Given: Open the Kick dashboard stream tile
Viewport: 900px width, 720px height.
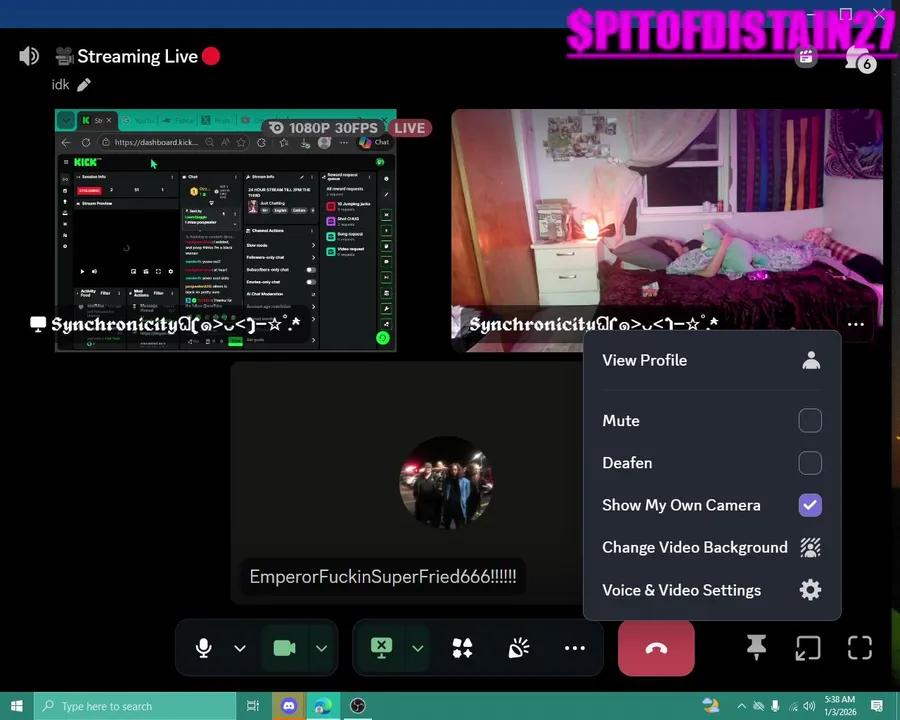Looking at the screenshot, I should 226,230.
